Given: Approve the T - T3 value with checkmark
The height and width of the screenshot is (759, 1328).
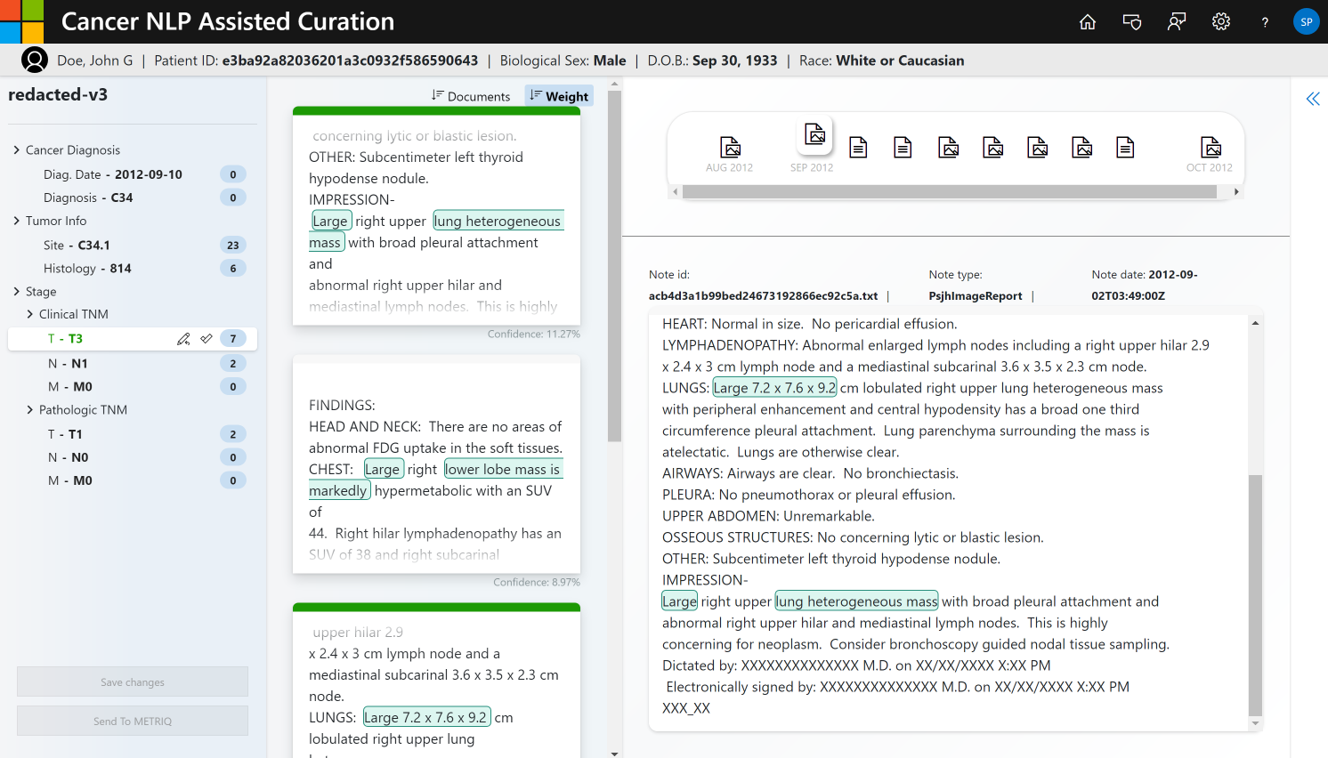Looking at the screenshot, I should [x=206, y=339].
